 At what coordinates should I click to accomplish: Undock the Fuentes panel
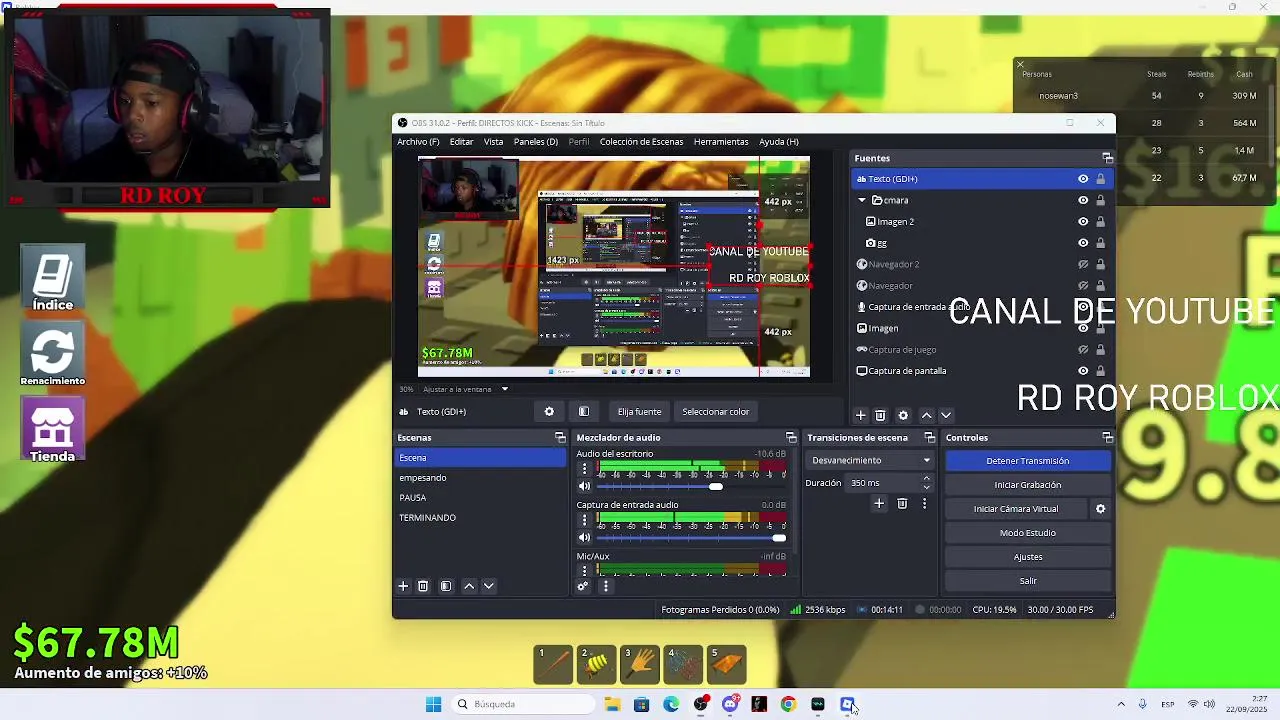pos(1107,158)
